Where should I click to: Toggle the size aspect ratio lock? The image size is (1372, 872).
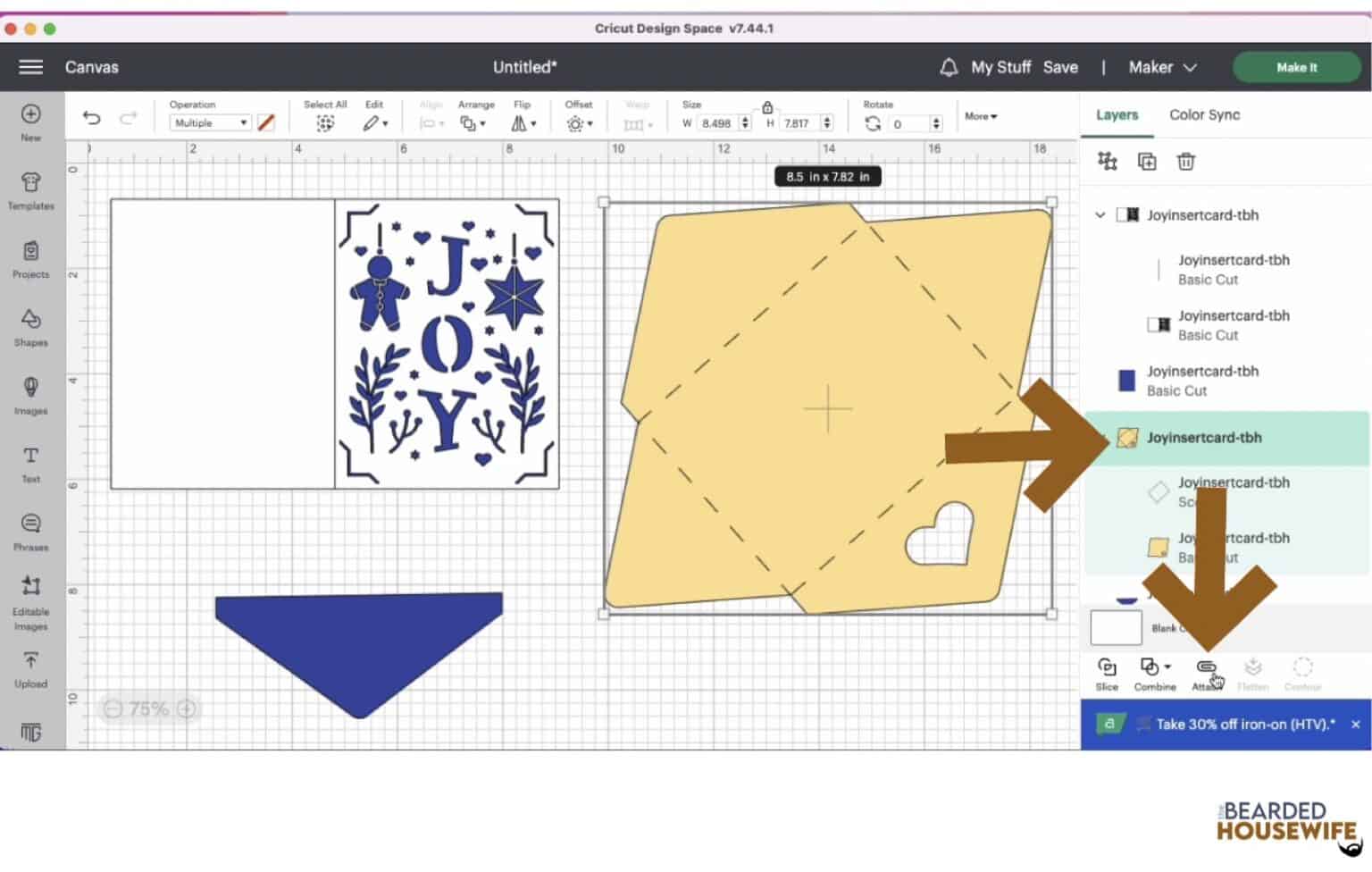767,107
